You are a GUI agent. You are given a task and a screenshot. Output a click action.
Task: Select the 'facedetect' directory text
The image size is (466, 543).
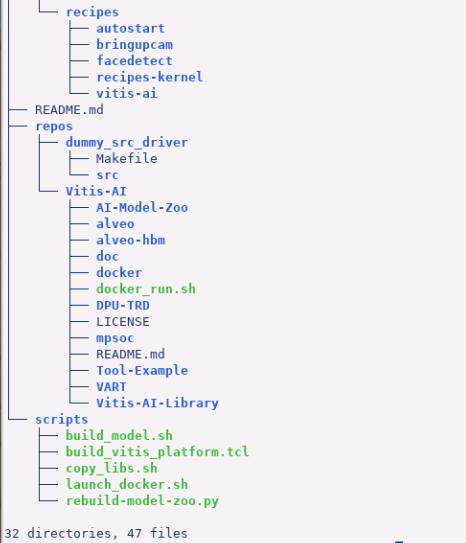coord(134,61)
